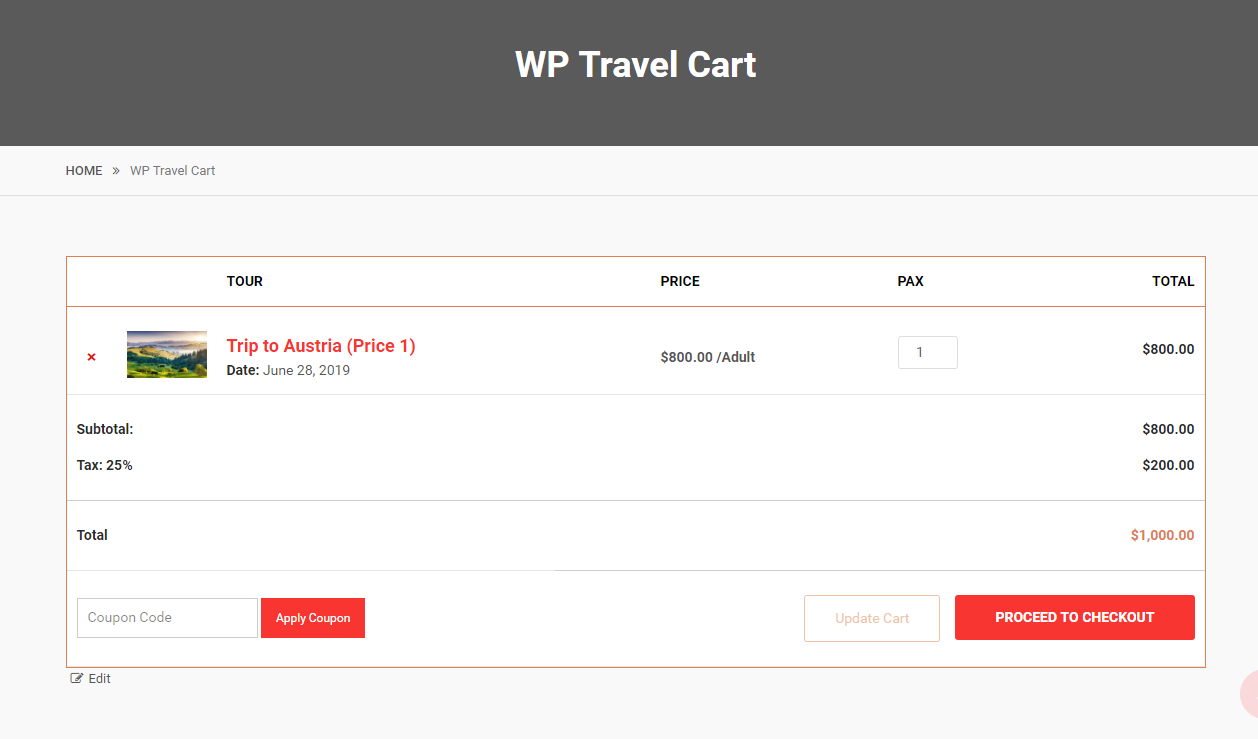Screen dimensions: 1258x739
Task: Click the TOUR column header
Action: tap(245, 282)
